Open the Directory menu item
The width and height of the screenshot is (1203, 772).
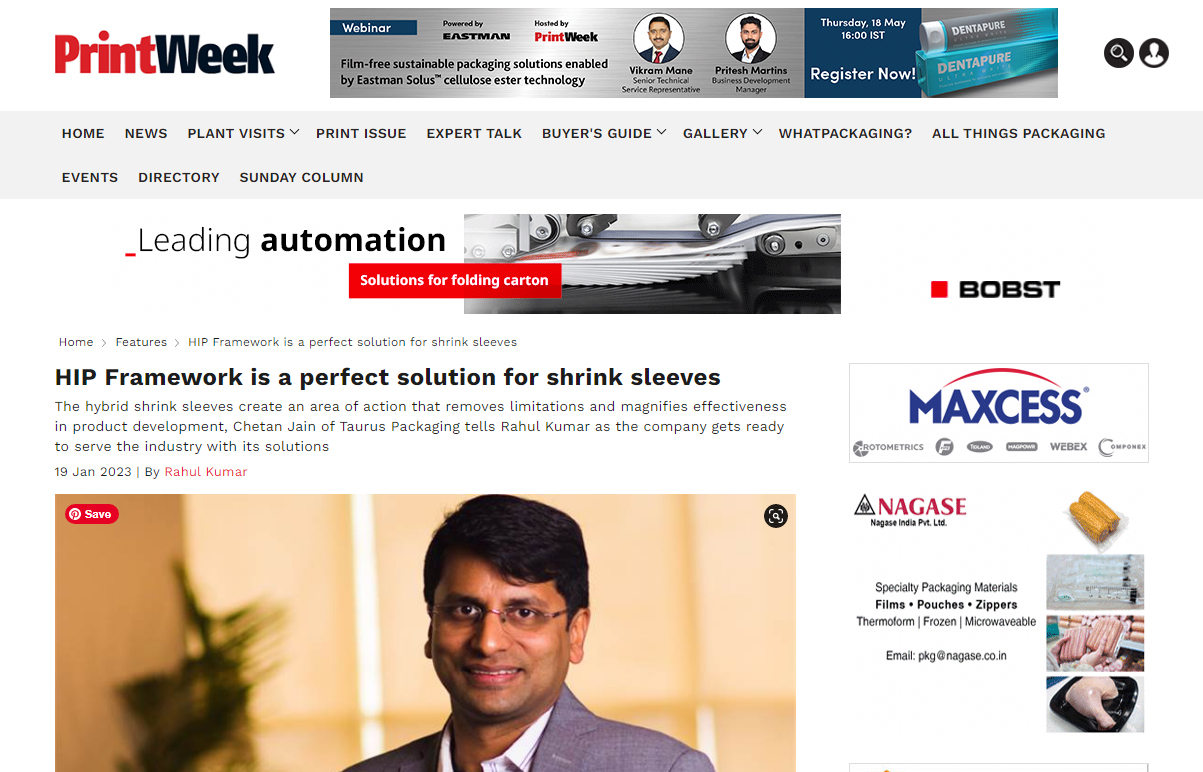179,177
